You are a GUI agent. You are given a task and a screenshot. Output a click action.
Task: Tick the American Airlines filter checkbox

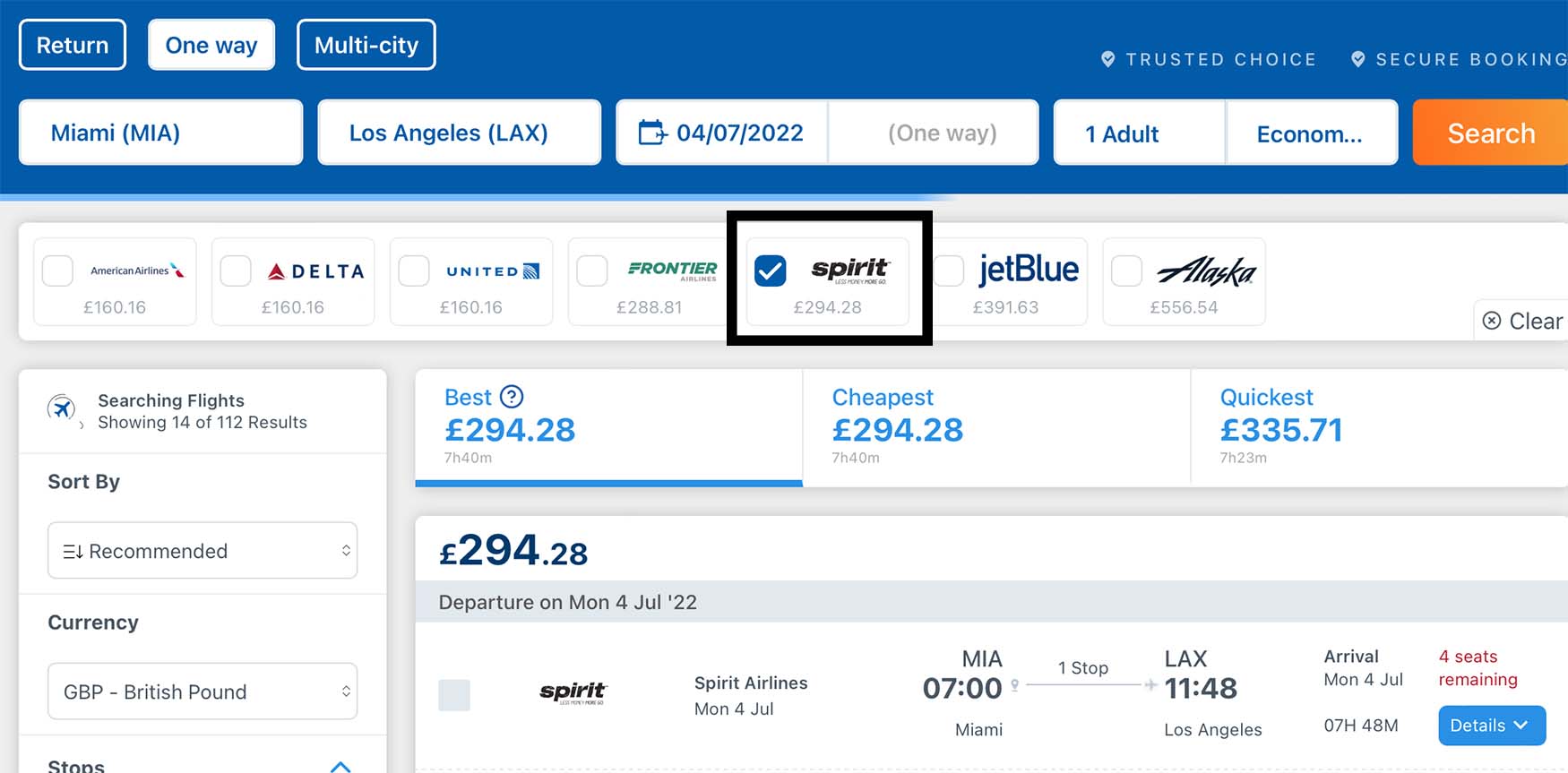pyautogui.click(x=57, y=271)
